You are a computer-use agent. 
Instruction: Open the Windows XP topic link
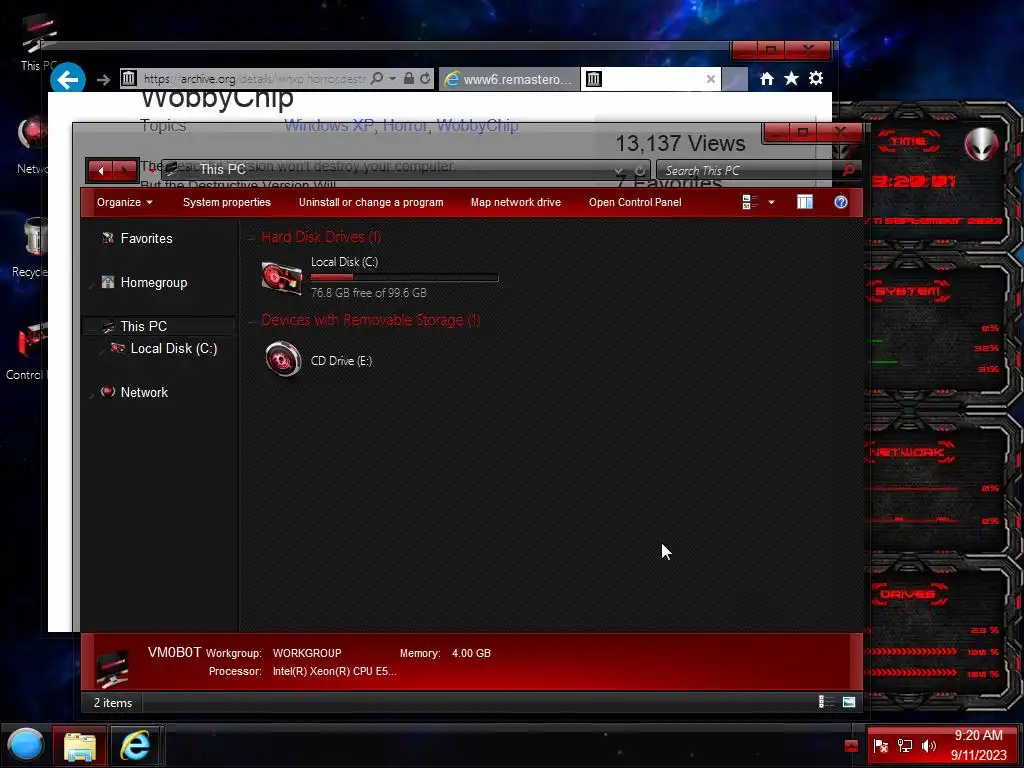point(328,125)
